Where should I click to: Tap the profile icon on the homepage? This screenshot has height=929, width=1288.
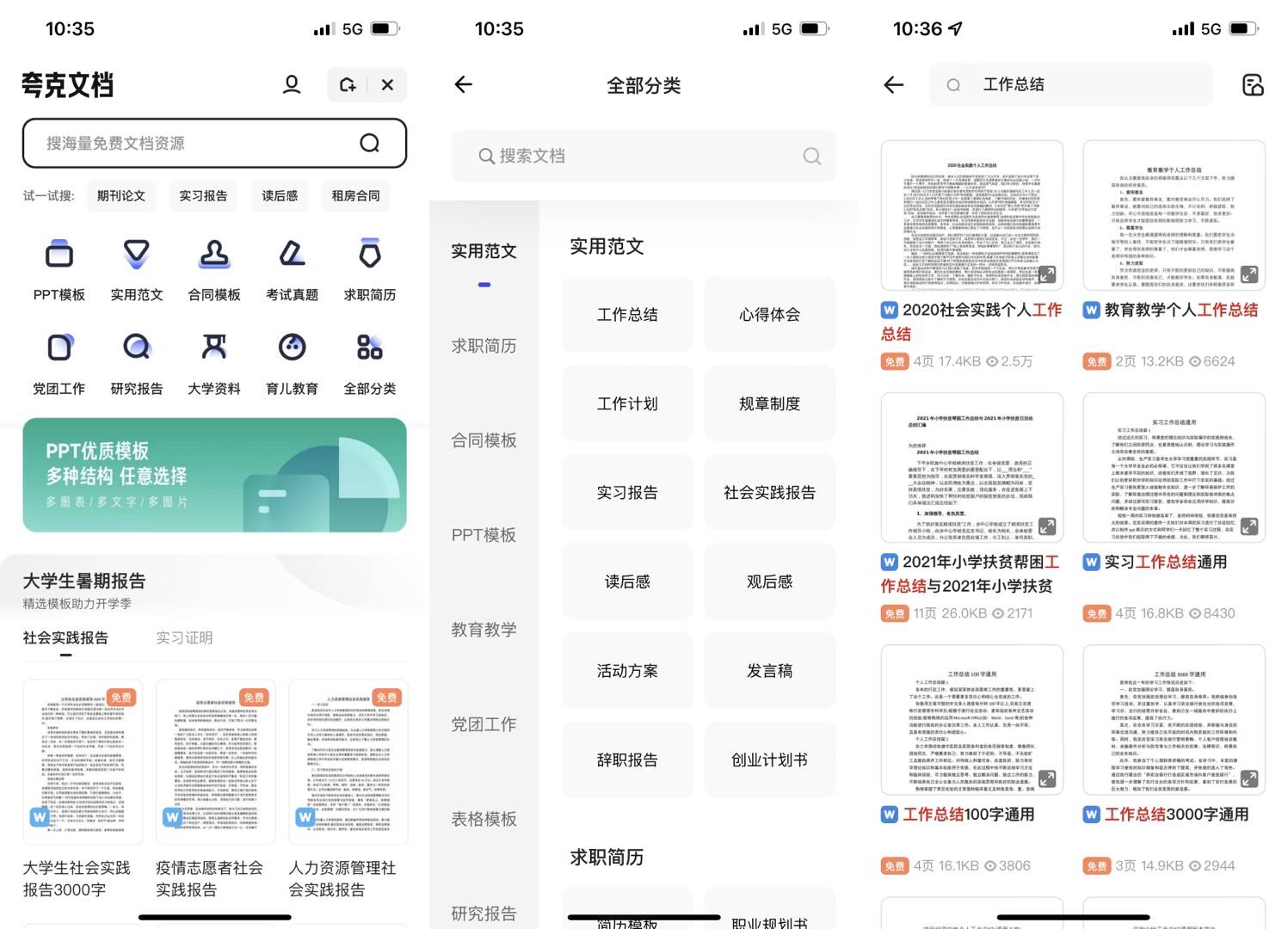click(291, 84)
